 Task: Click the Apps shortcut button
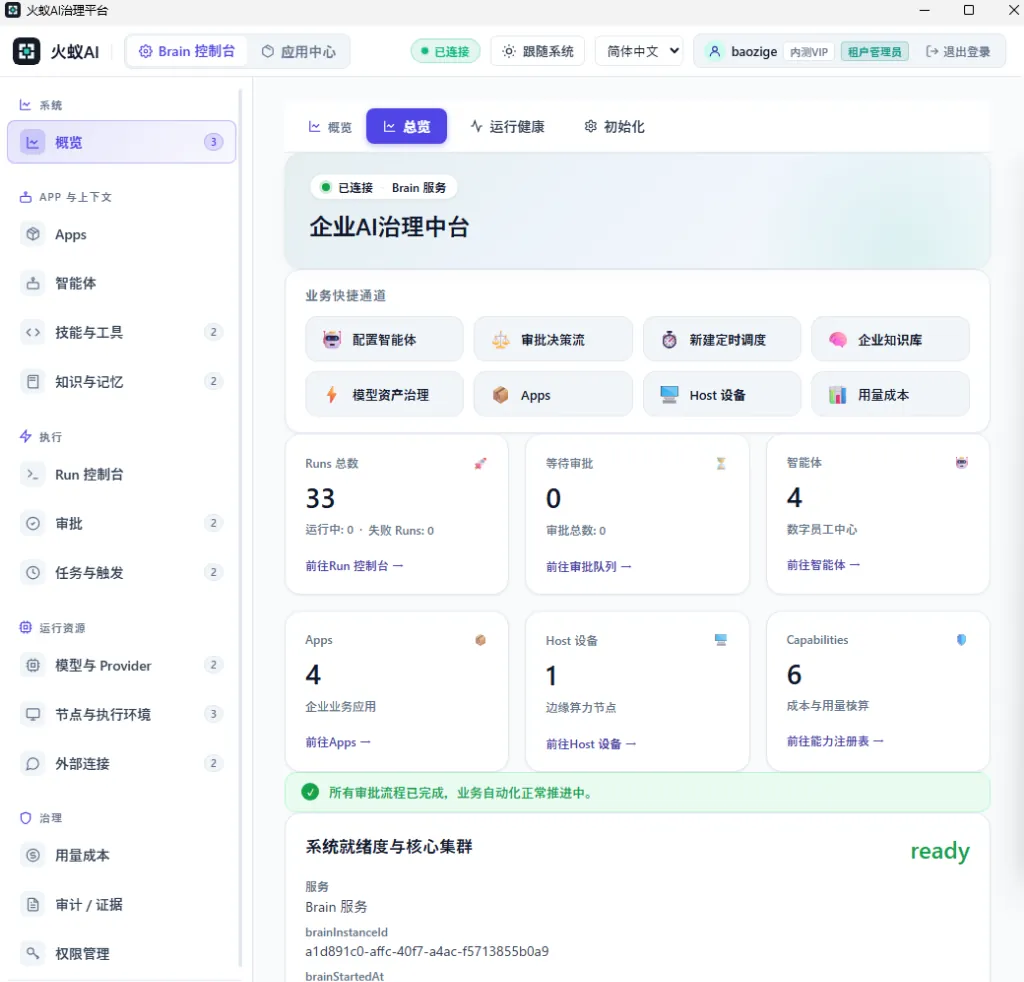click(x=552, y=394)
